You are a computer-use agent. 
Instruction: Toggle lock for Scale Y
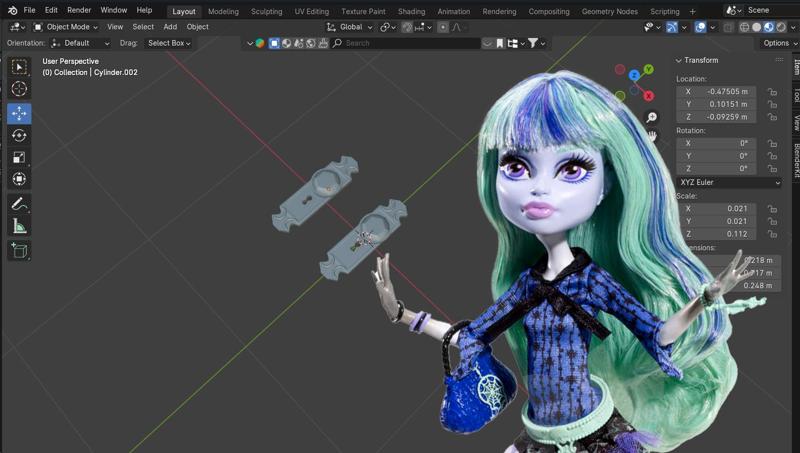click(772, 221)
